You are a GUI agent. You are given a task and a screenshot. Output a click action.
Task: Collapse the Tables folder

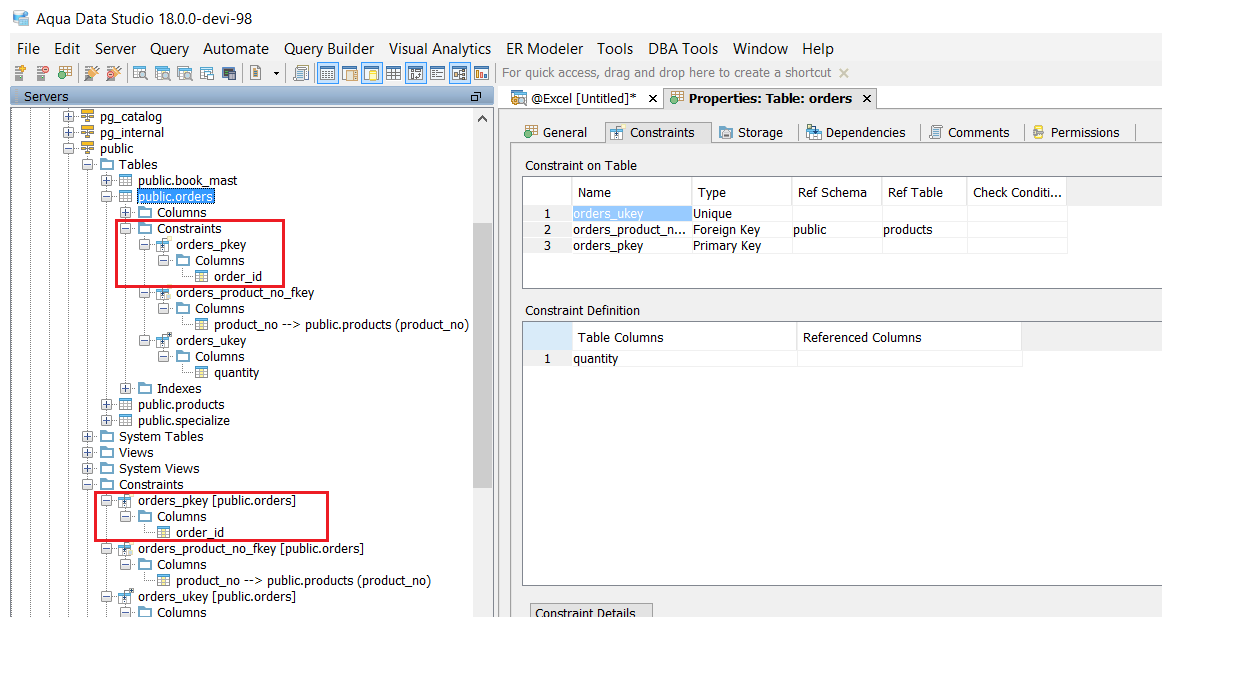click(88, 165)
